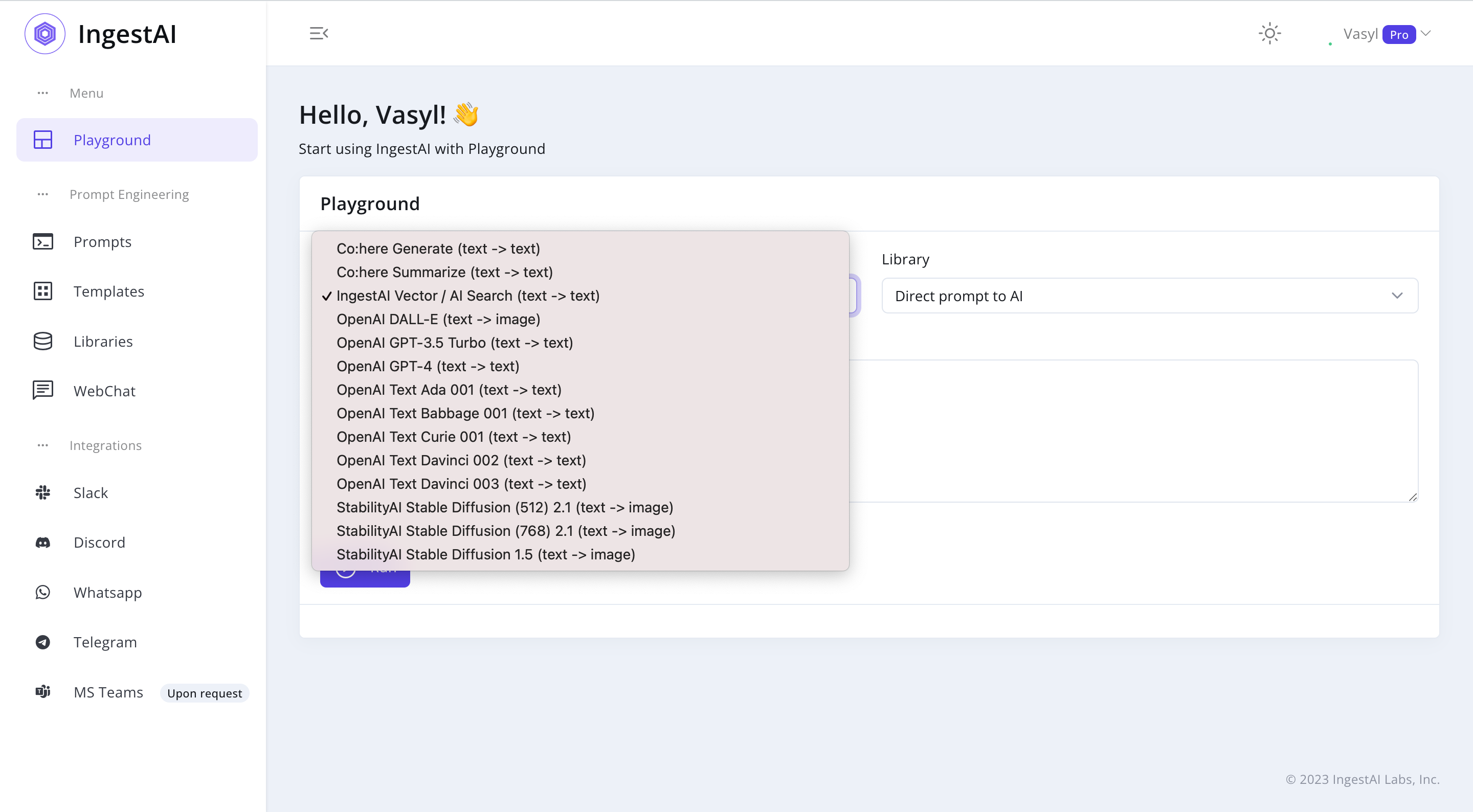Screen dimensions: 1473x812
Task: Click the text area resize handle
Action: tap(1412, 497)
